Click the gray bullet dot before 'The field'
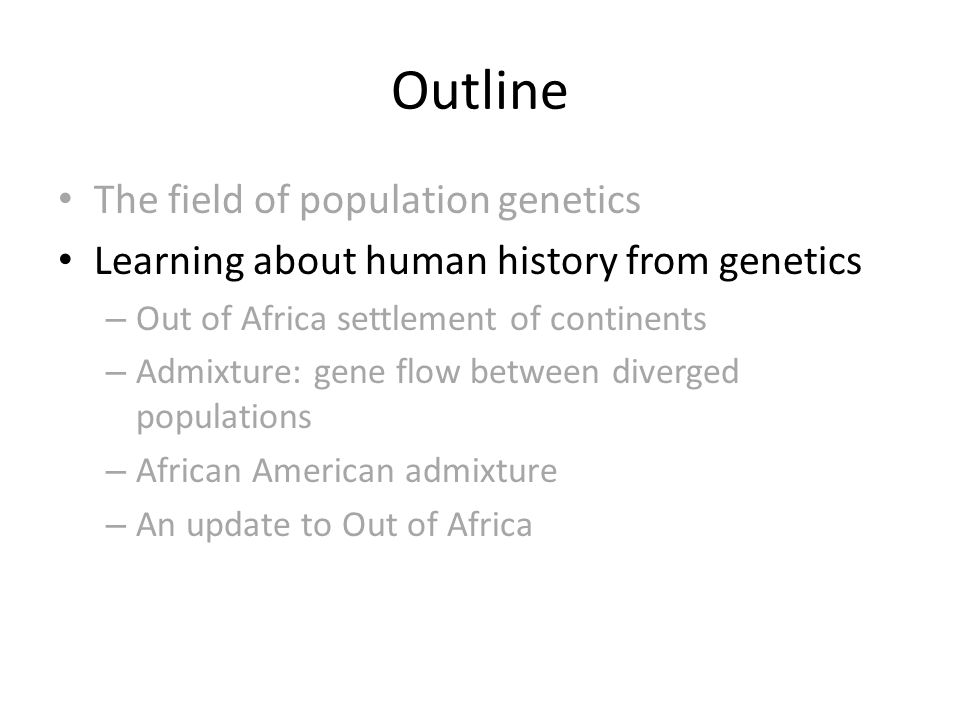 tap(66, 199)
